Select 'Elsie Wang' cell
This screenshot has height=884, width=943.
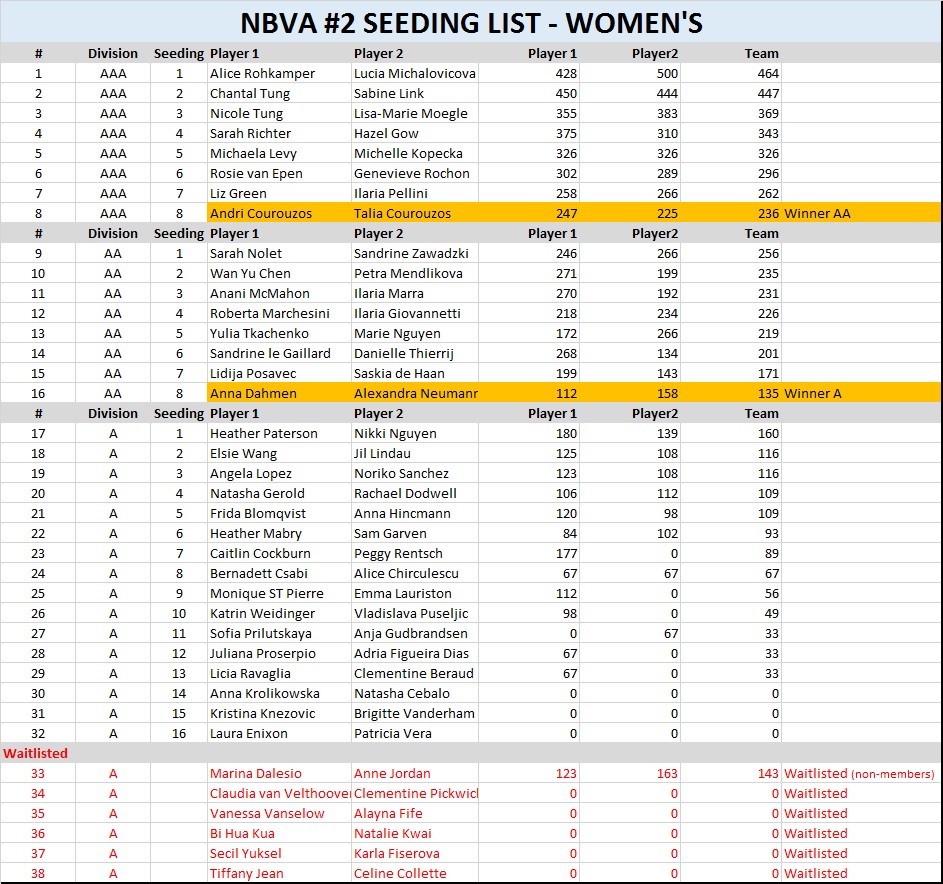coord(279,453)
